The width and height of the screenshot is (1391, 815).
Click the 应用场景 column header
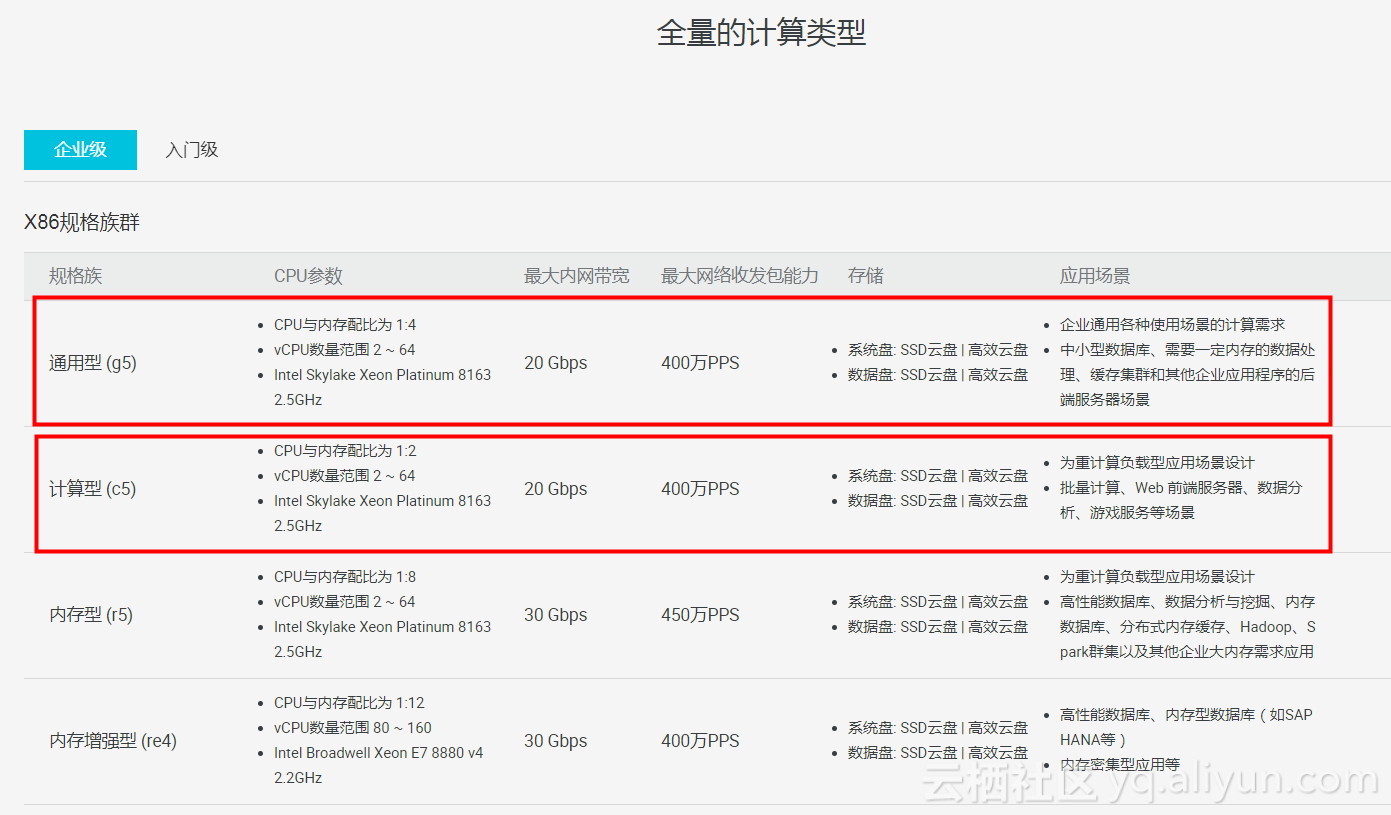pos(1095,276)
